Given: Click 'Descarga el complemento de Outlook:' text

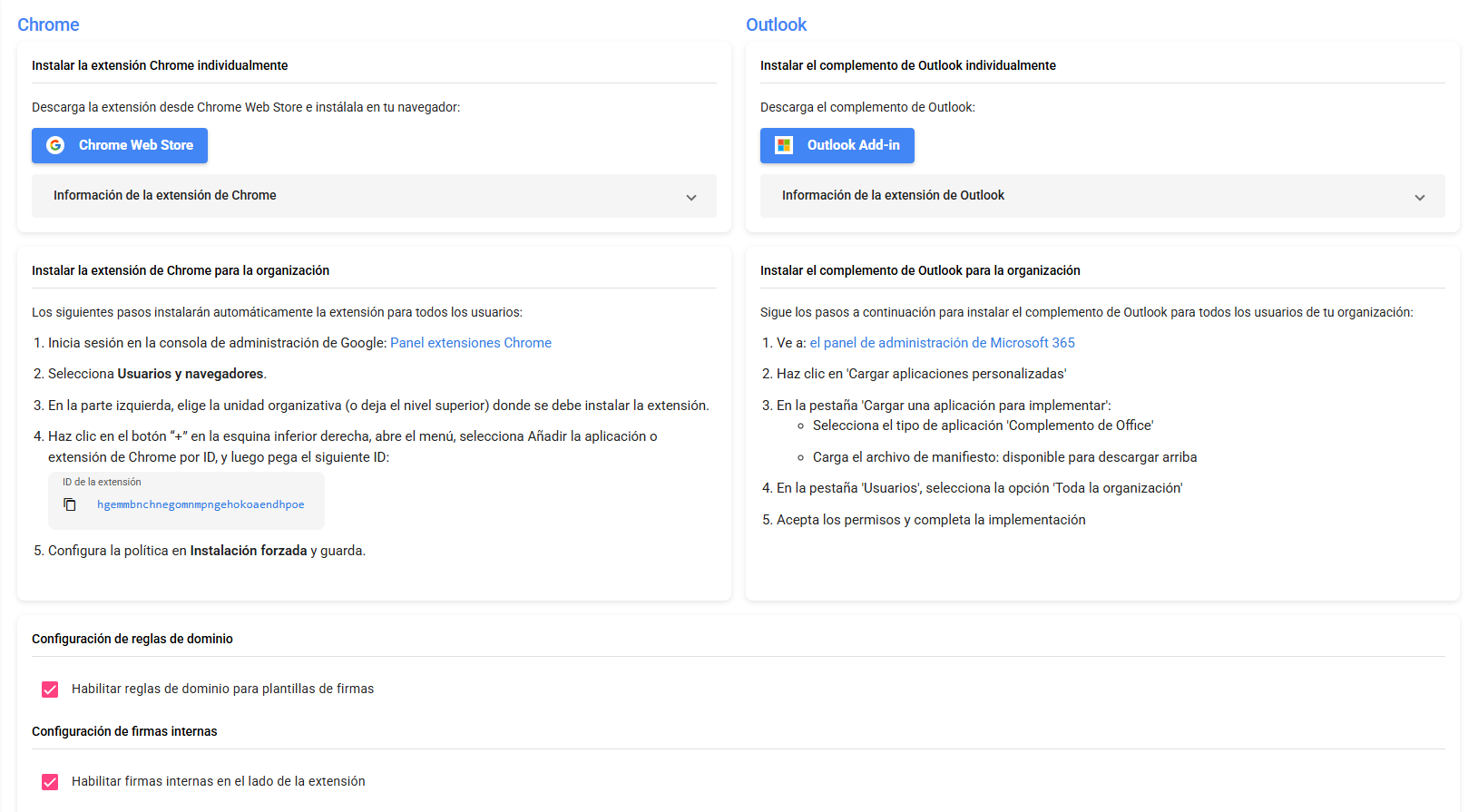Looking at the screenshot, I should 867,107.
